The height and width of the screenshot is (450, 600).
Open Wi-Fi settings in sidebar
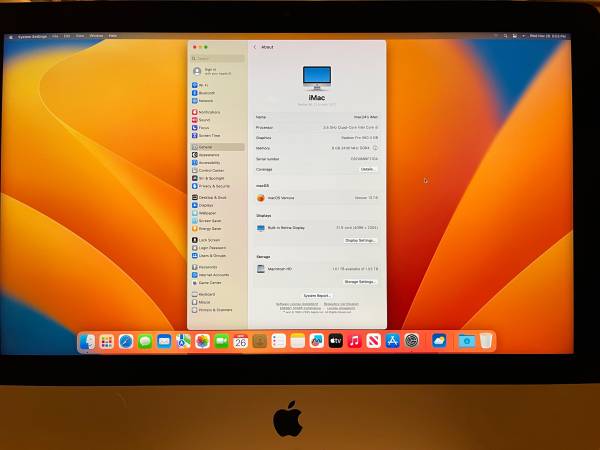(x=204, y=86)
